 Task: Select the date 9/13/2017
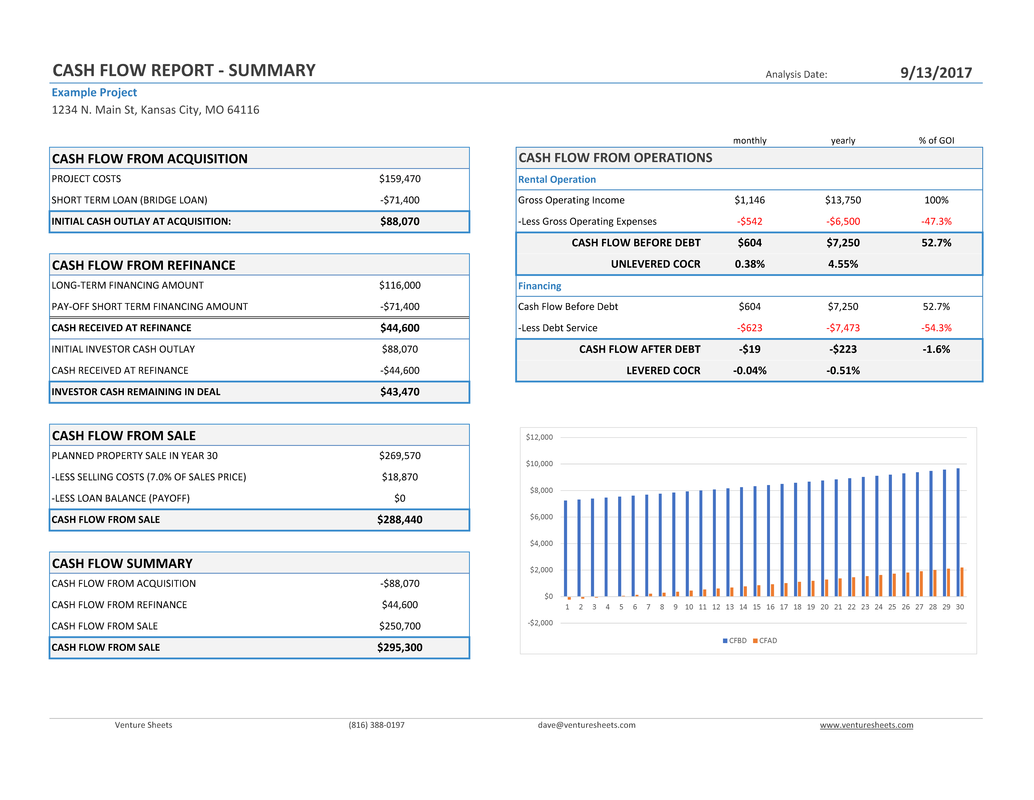pos(936,73)
